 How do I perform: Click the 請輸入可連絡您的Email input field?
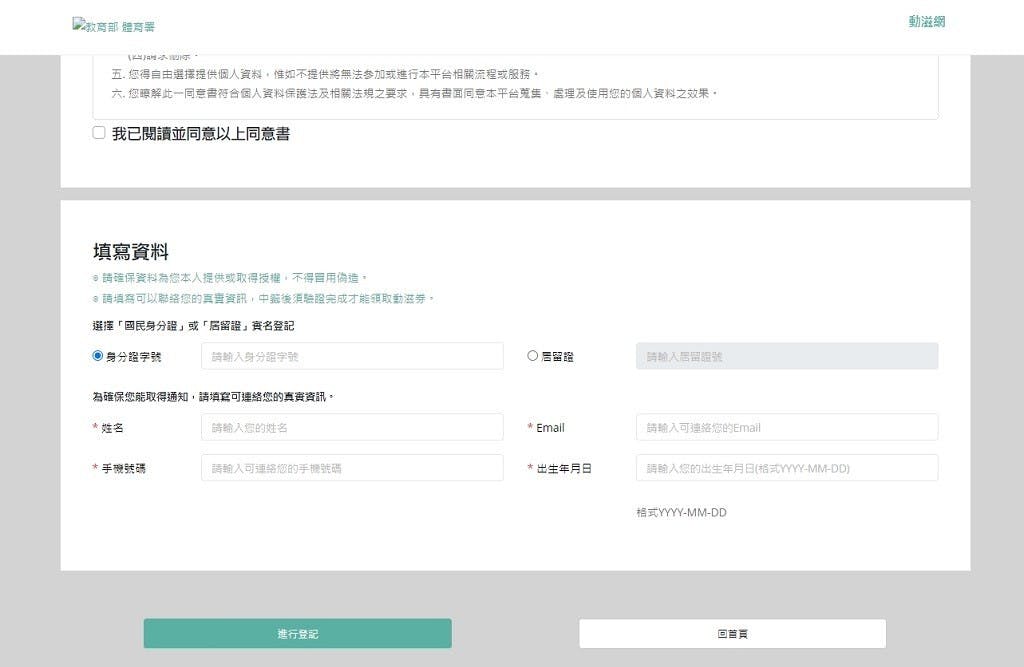(x=786, y=427)
